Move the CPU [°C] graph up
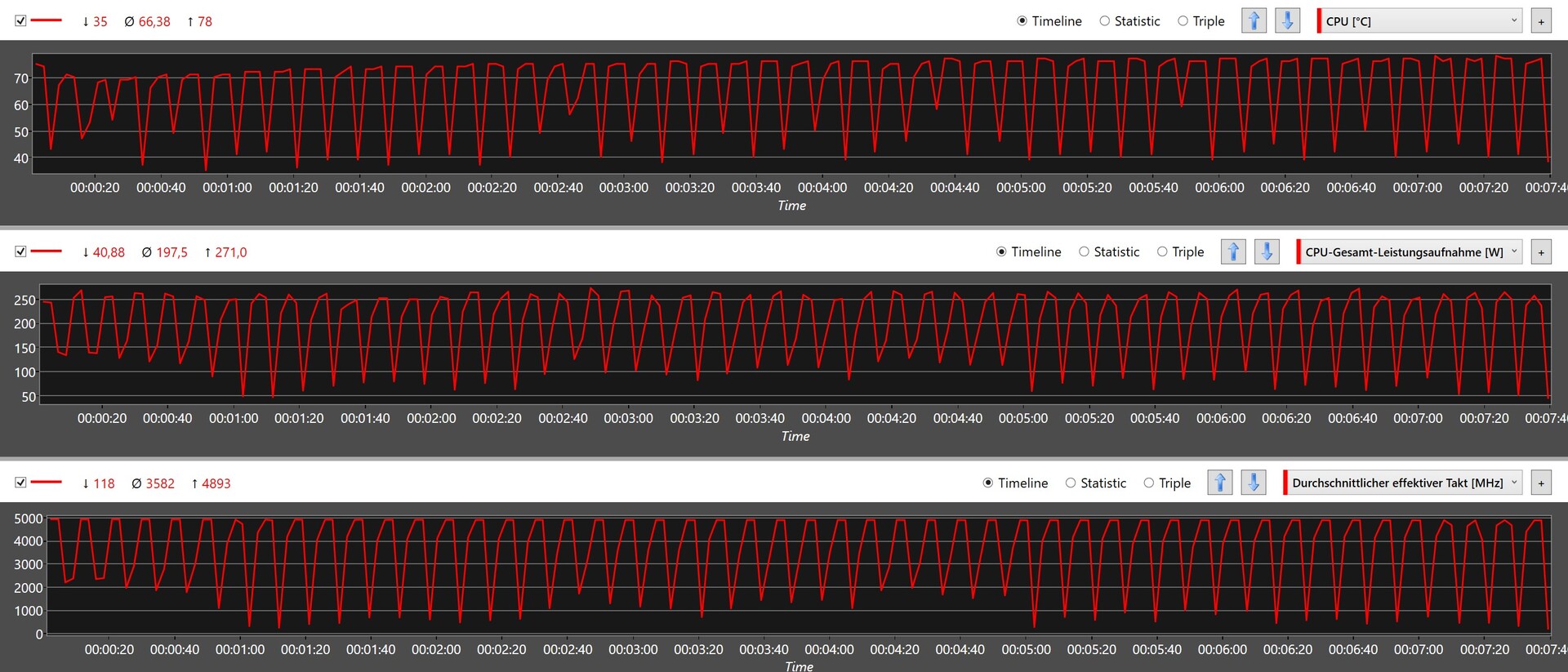This screenshot has width=1568, height=672. [x=1254, y=21]
